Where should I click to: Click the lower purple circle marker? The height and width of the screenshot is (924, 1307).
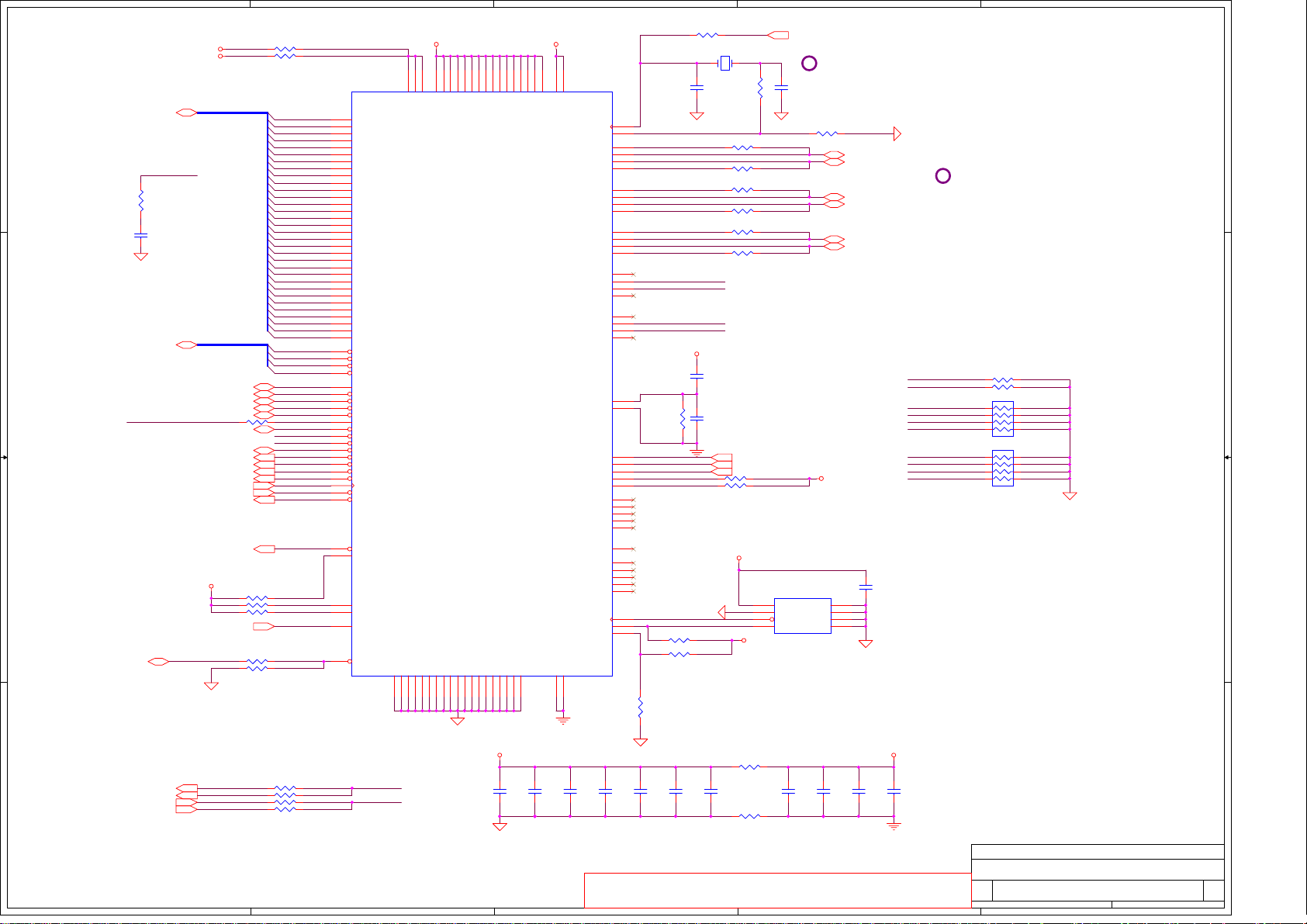tap(943, 176)
